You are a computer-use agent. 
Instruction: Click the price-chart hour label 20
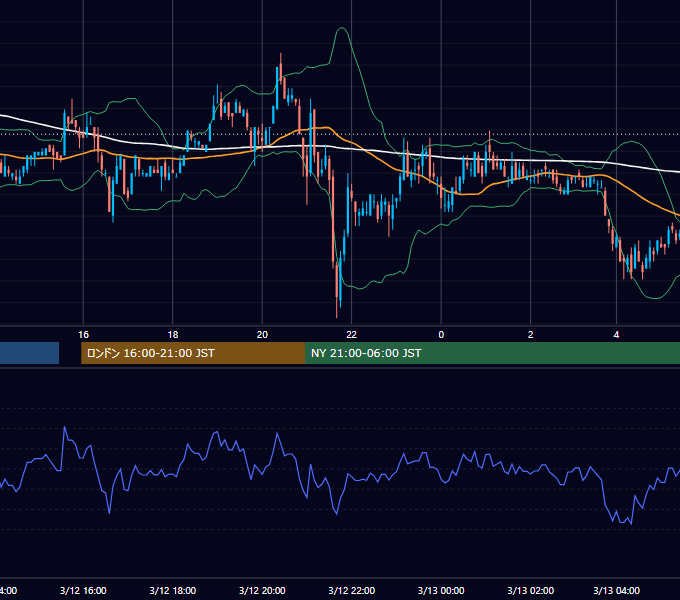point(262,334)
